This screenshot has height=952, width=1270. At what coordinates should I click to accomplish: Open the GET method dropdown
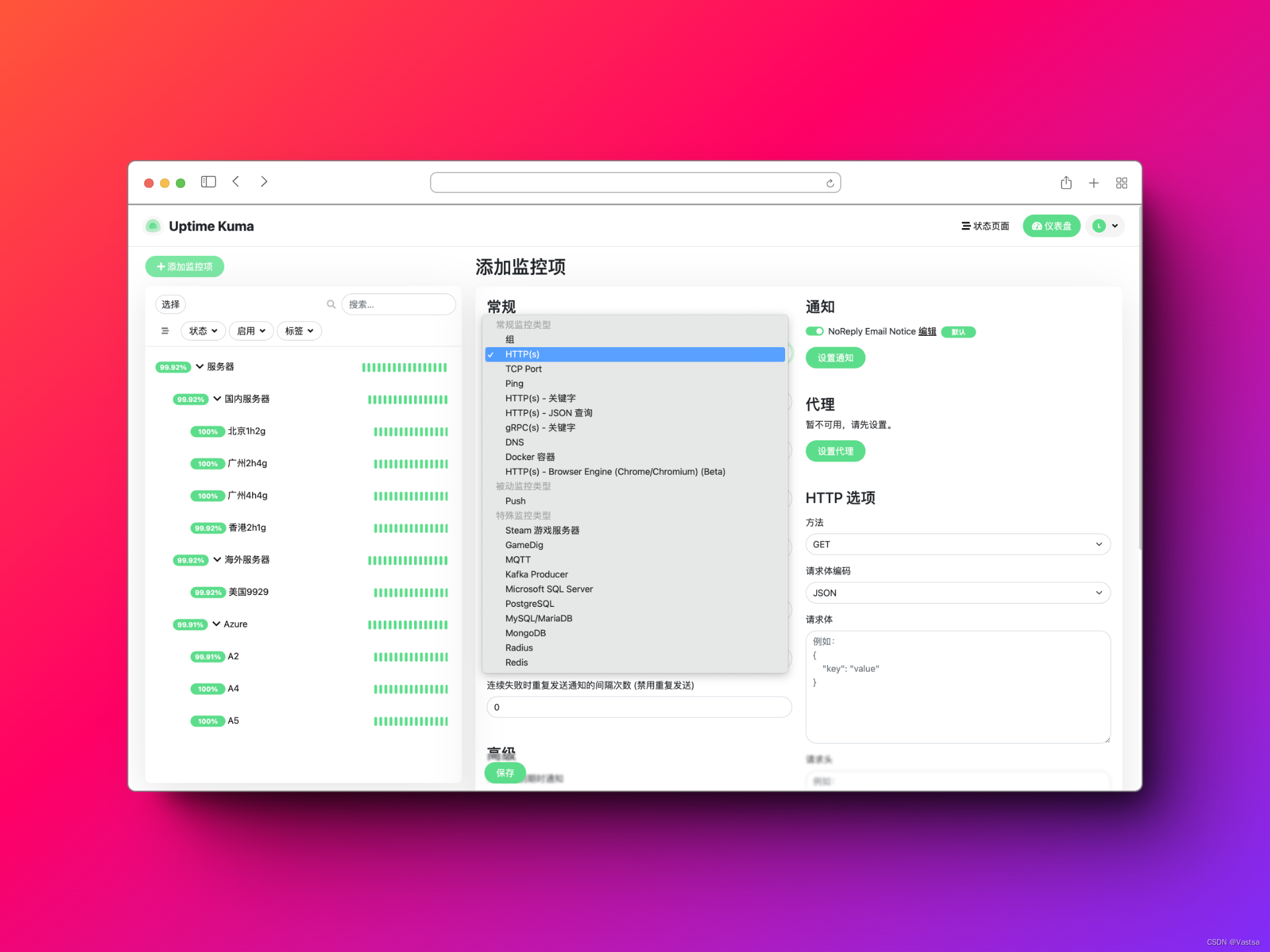pos(957,544)
